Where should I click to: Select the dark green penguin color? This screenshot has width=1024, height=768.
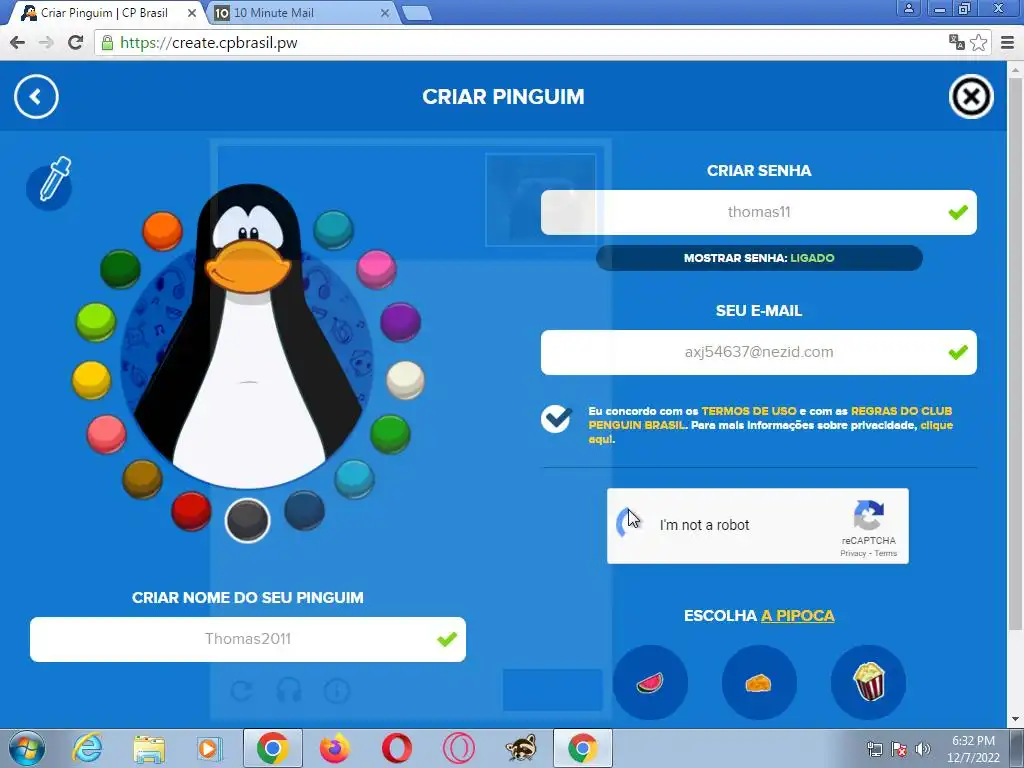click(x=120, y=268)
